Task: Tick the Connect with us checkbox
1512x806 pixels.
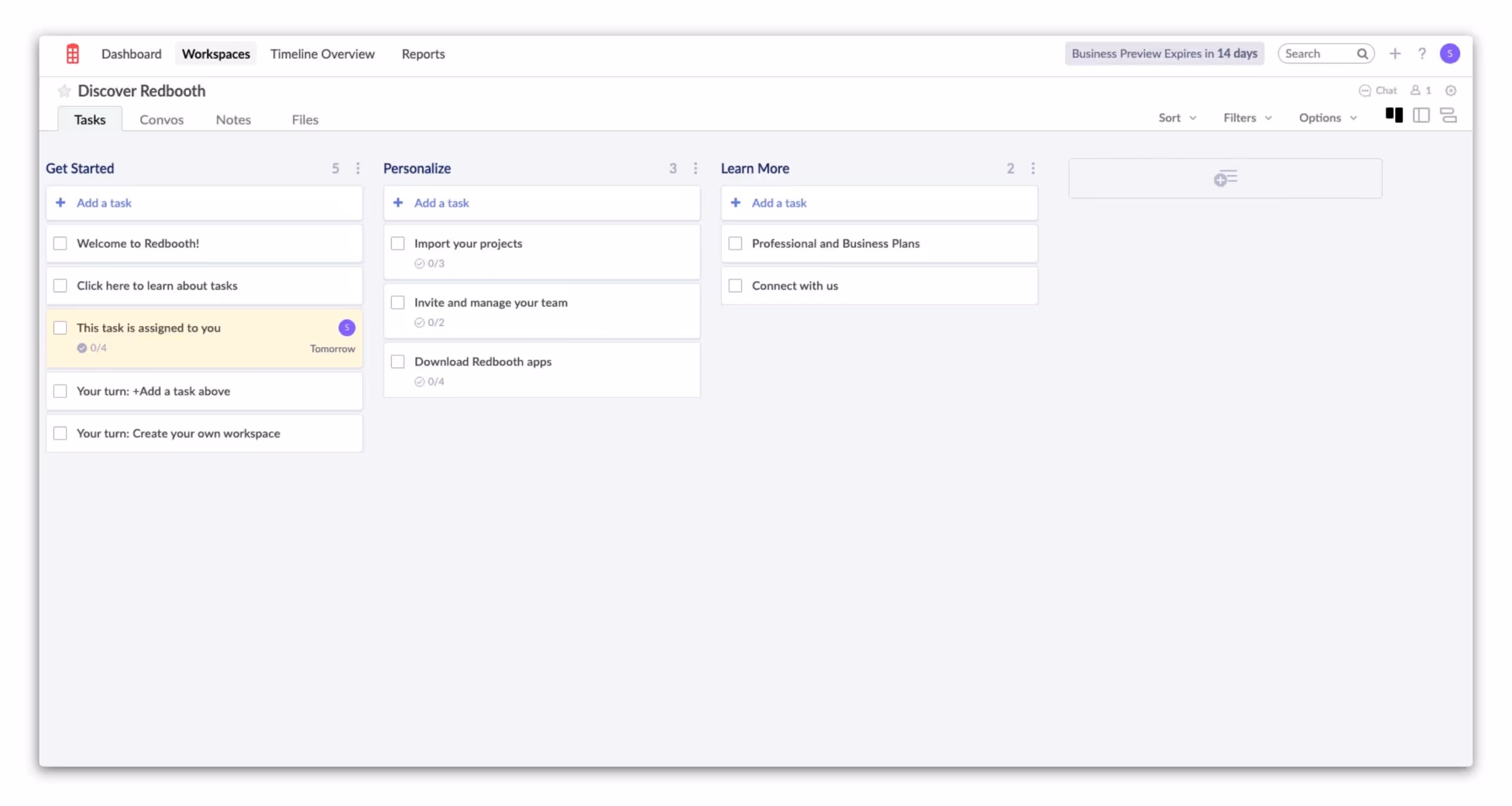Action: [735, 286]
